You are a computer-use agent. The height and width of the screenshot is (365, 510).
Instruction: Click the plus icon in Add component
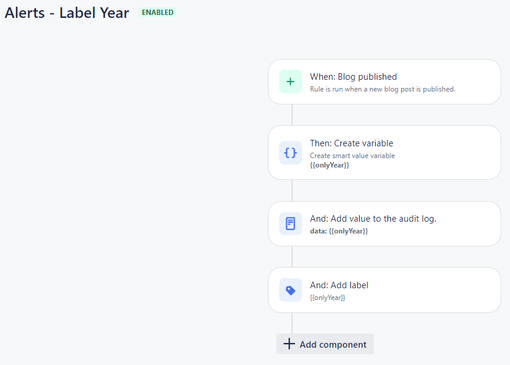pos(289,344)
